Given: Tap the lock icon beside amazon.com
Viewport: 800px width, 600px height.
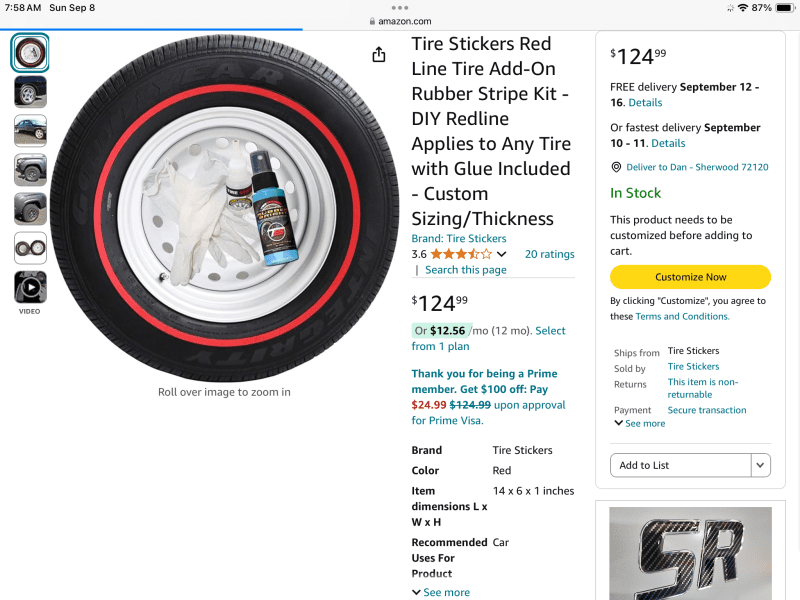Looking at the screenshot, I should pyautogui.click(x=372, y=21).
